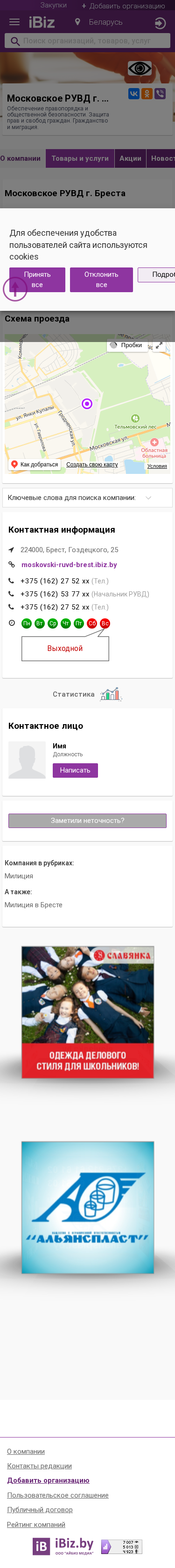Click the Написать button
The image size is (175, 1568).
point(75,770)
